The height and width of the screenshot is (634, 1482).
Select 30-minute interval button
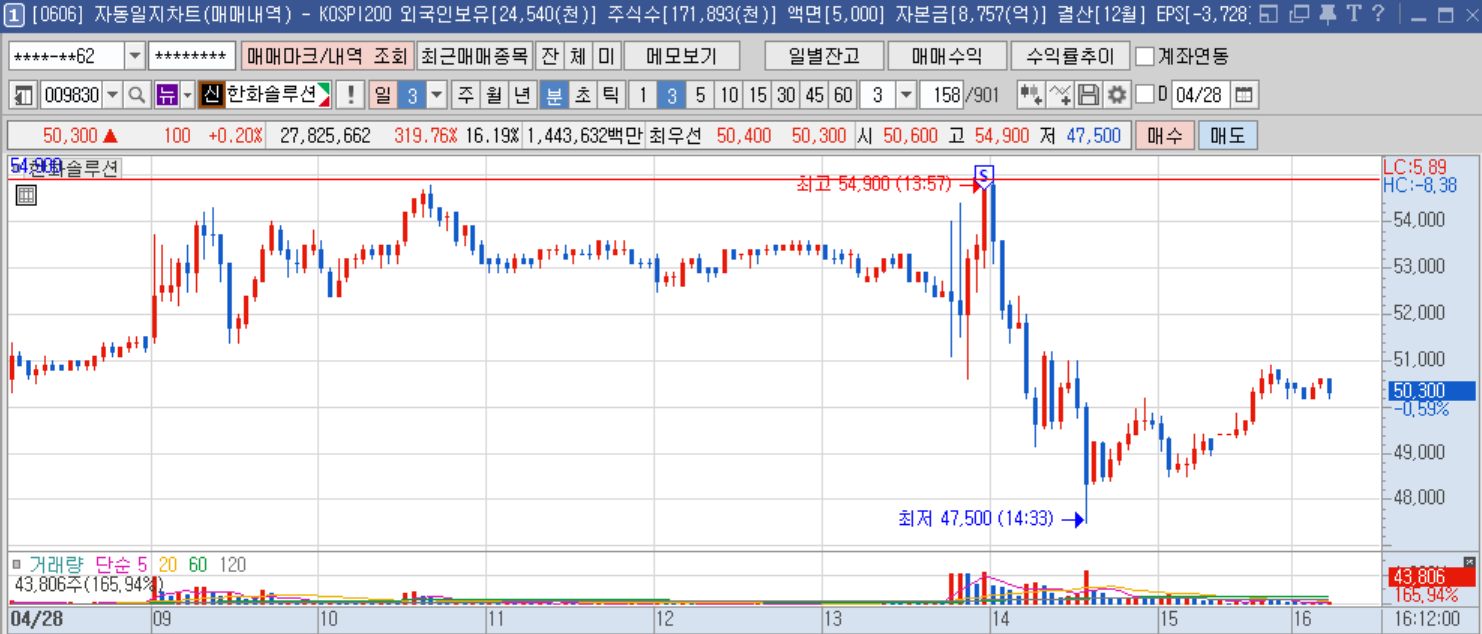pos(786,95)
